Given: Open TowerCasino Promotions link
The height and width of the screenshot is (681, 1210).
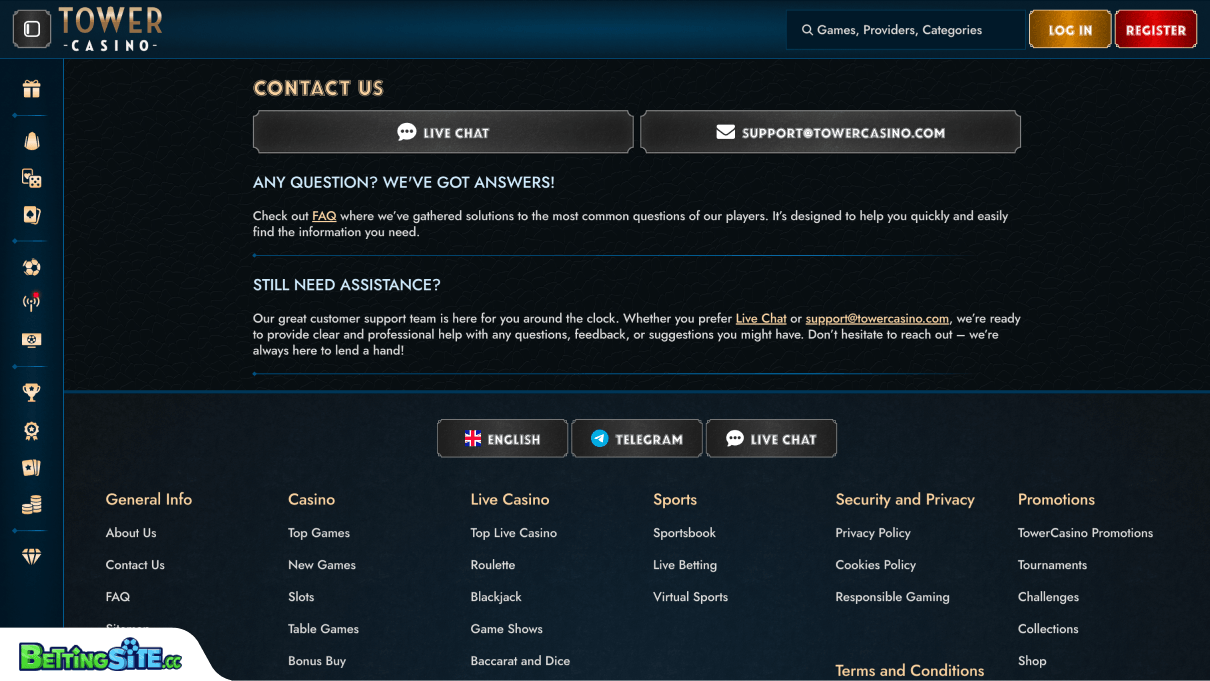Looking at the screenshot, I should [x=1085, y=533].
